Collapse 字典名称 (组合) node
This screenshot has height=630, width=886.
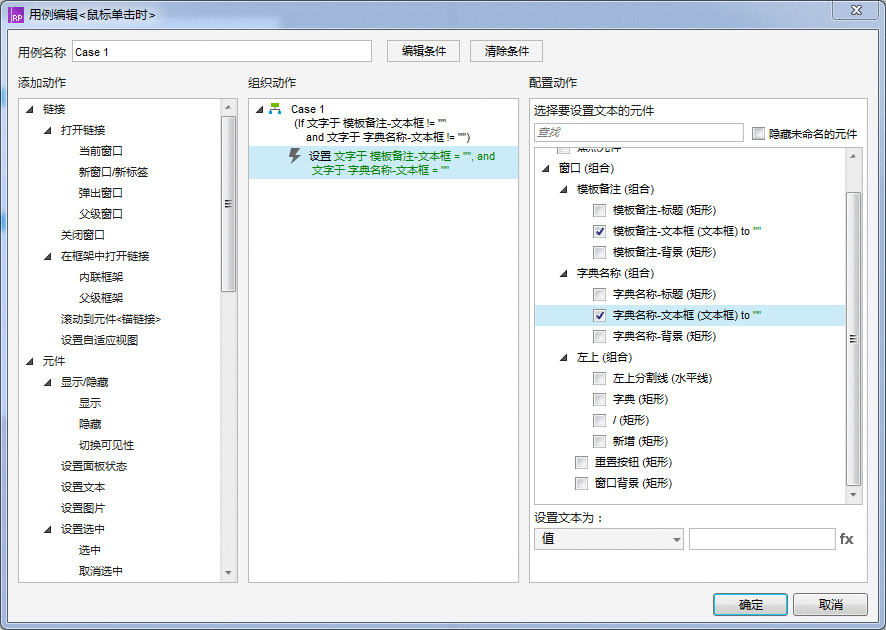(564, 273)
